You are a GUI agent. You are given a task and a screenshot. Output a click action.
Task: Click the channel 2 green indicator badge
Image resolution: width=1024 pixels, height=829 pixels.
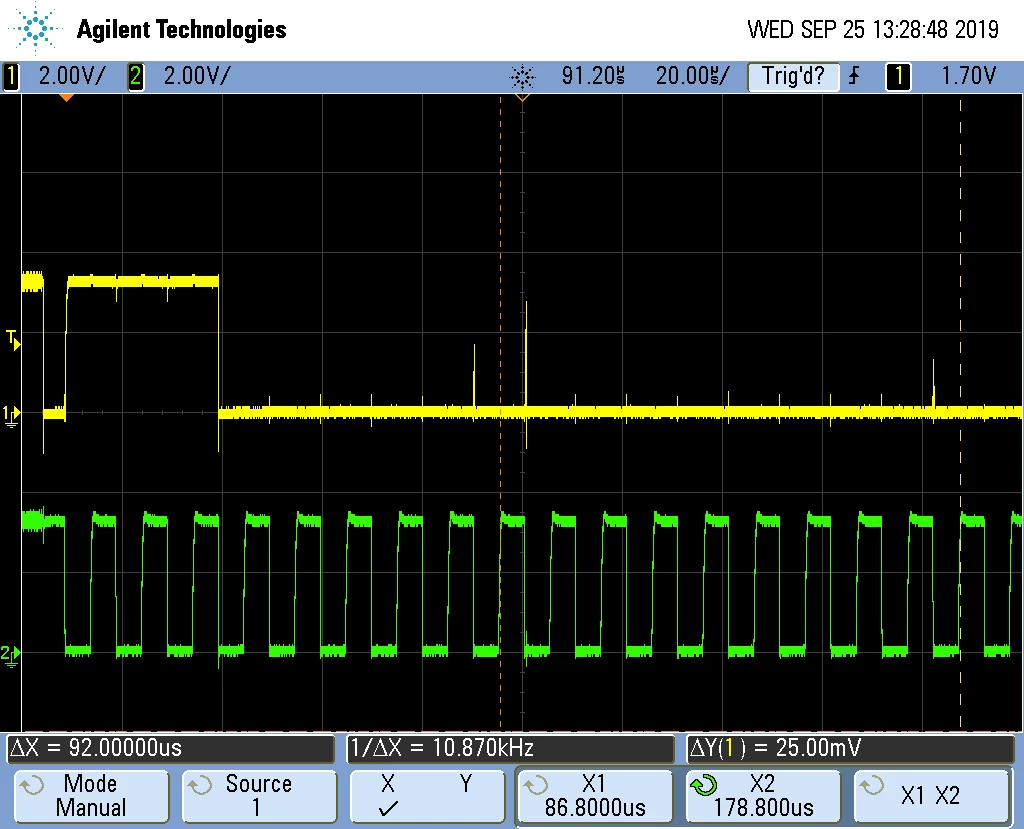pos(135,76)
